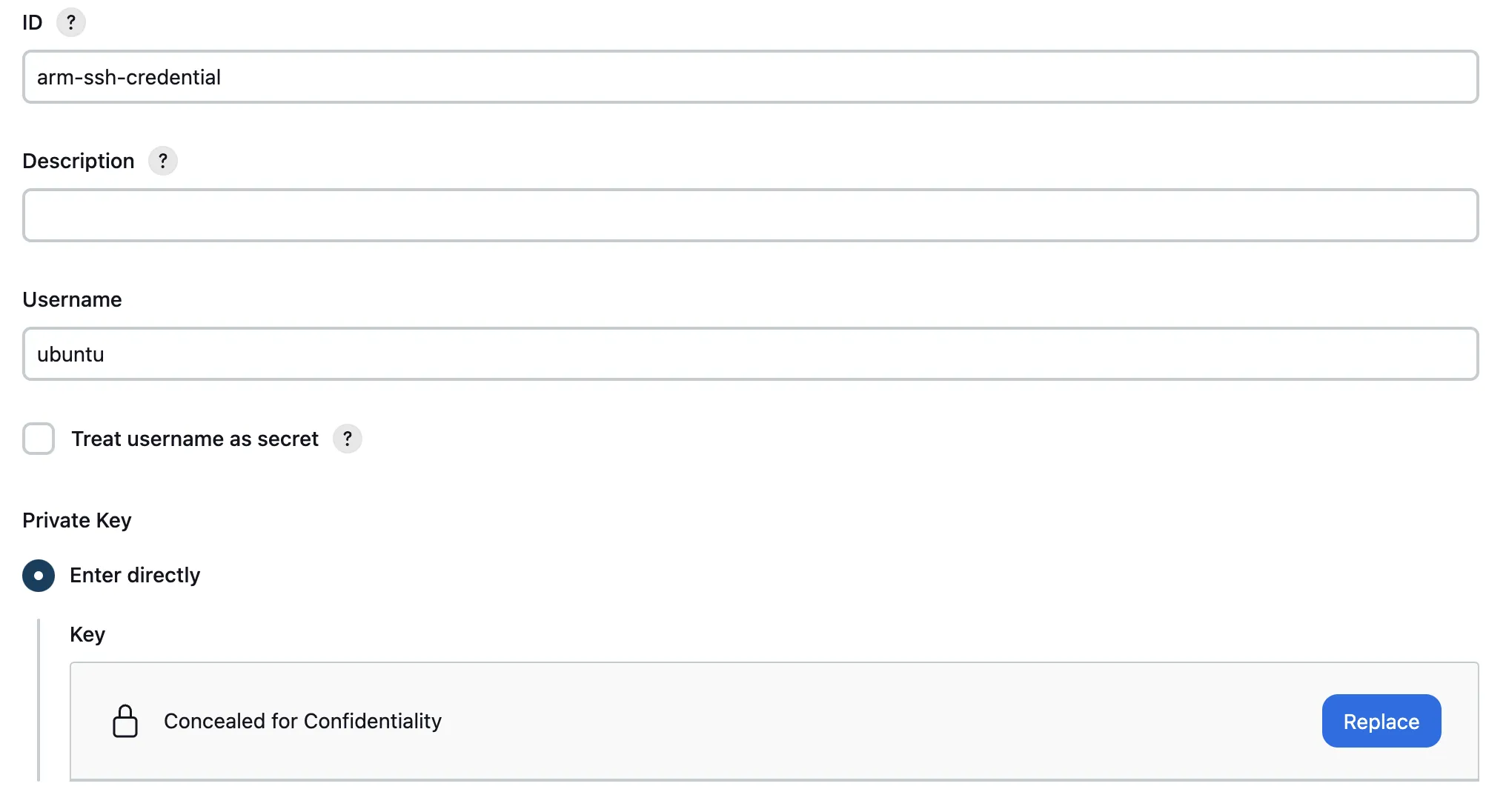Click the lock icon in Key box
Viewport: 1506px width, 812px height.
tap(125, 721)
